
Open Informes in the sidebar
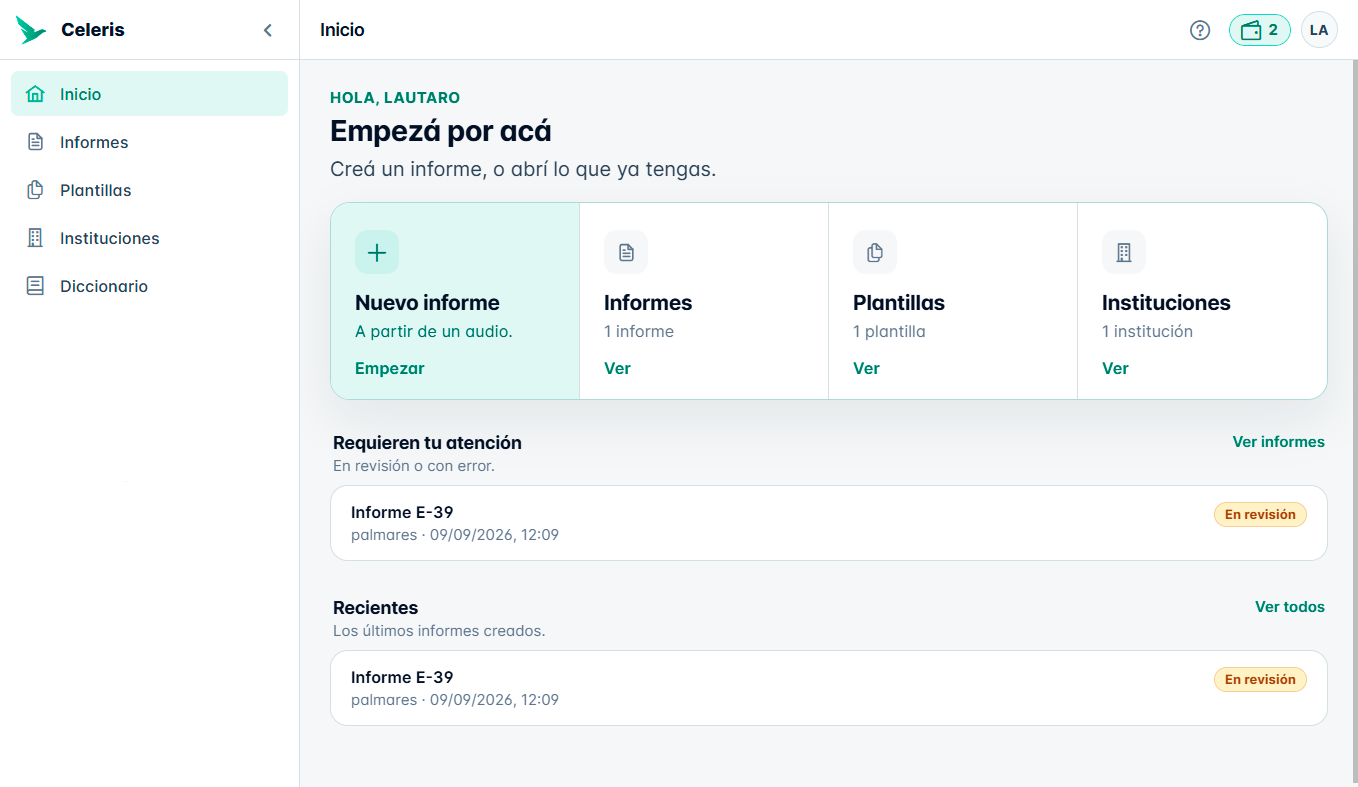(149, 142)
